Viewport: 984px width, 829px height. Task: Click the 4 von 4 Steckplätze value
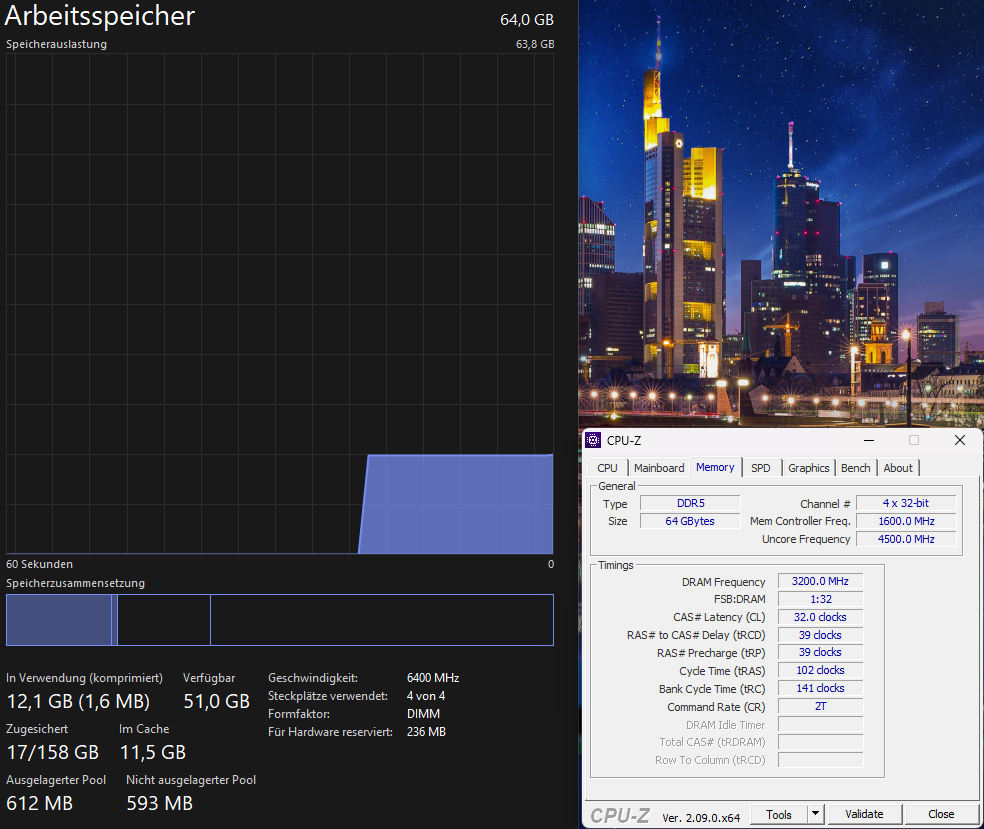[426, 696]
